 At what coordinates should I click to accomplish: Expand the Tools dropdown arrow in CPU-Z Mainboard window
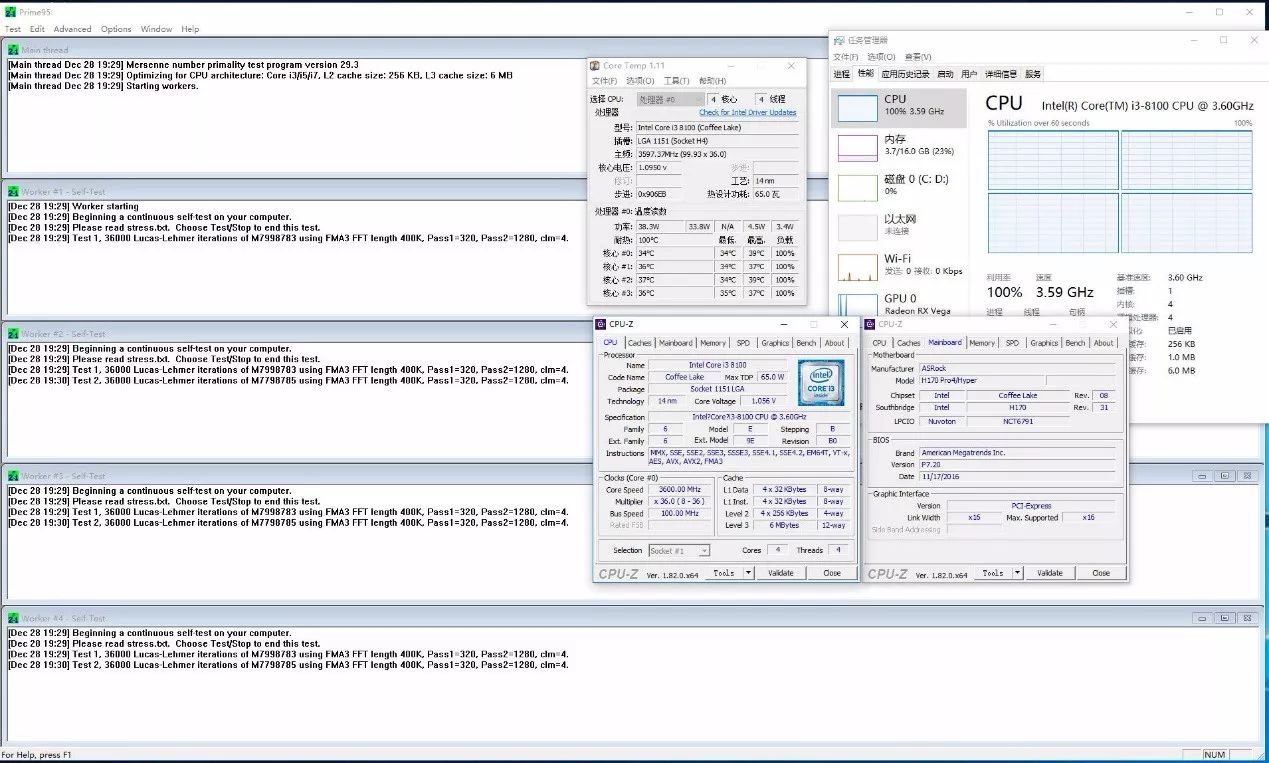(1017, 573)
